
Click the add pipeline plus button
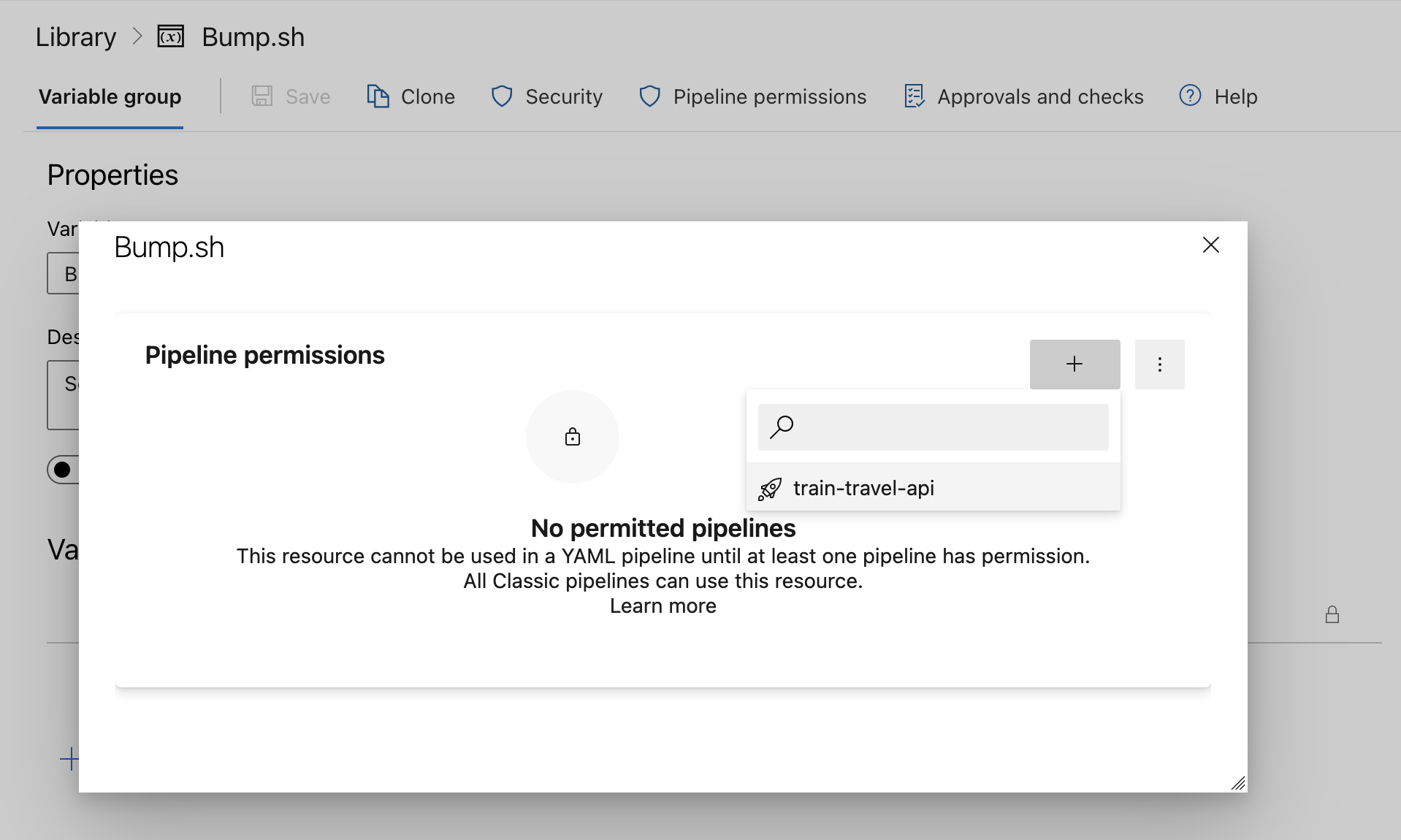[1074, 364]
